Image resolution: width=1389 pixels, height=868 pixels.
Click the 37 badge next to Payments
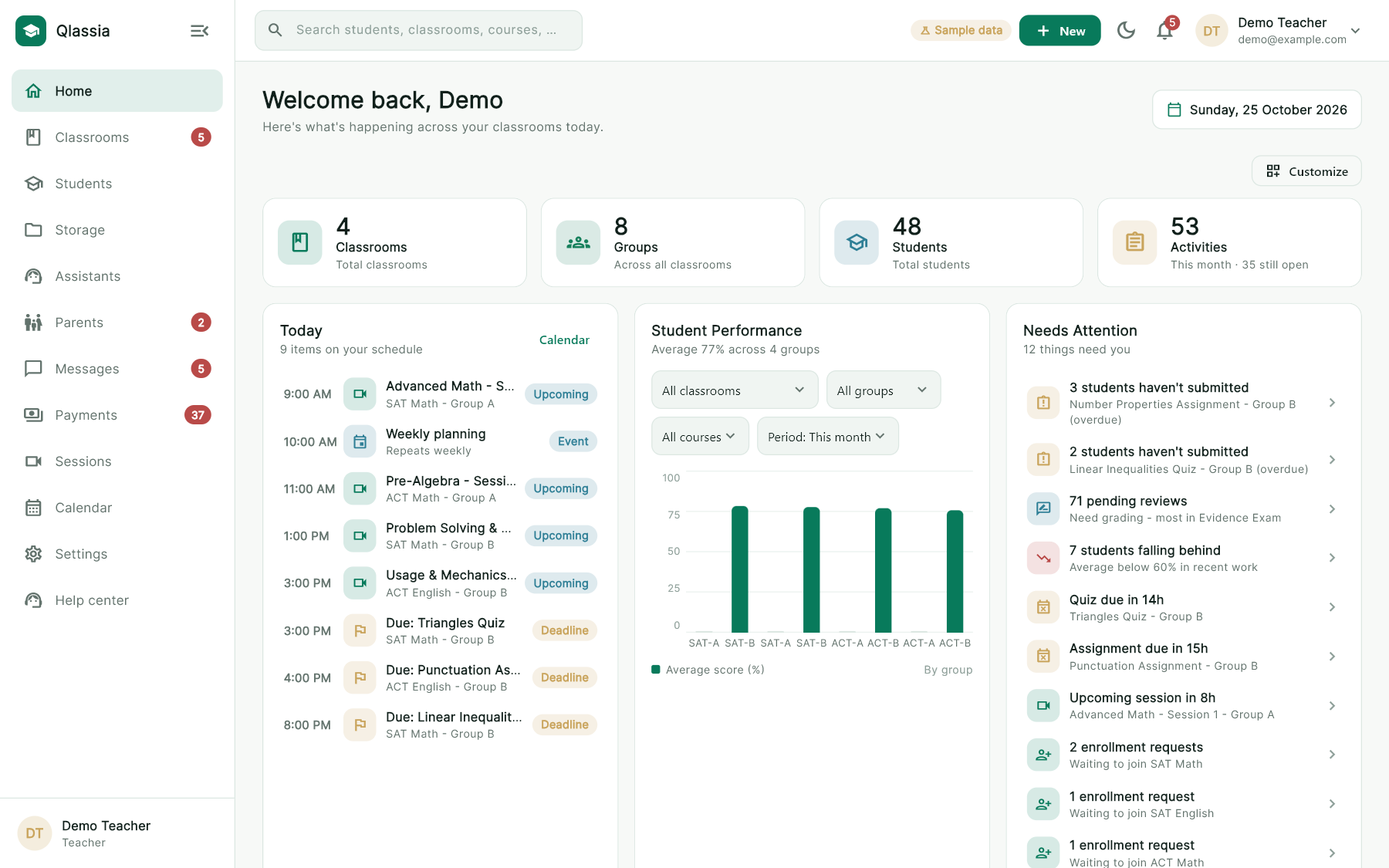[198, 415]
